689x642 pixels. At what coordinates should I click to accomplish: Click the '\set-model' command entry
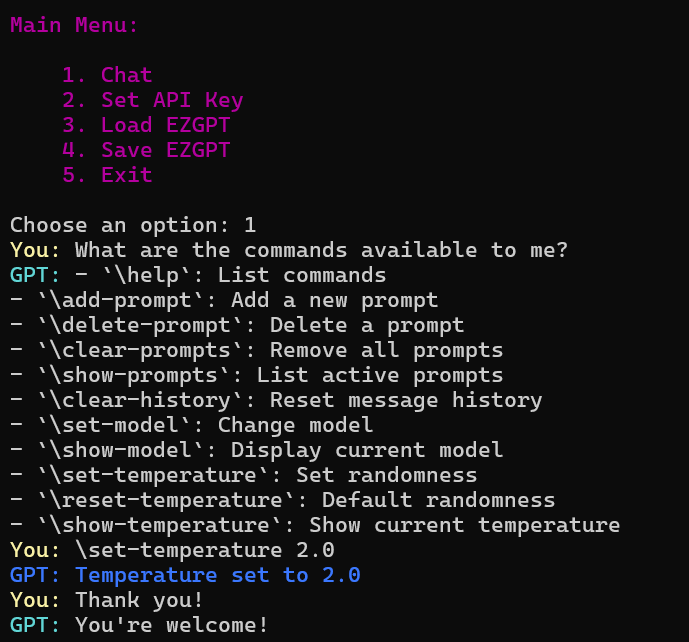(x=192, y=425)
